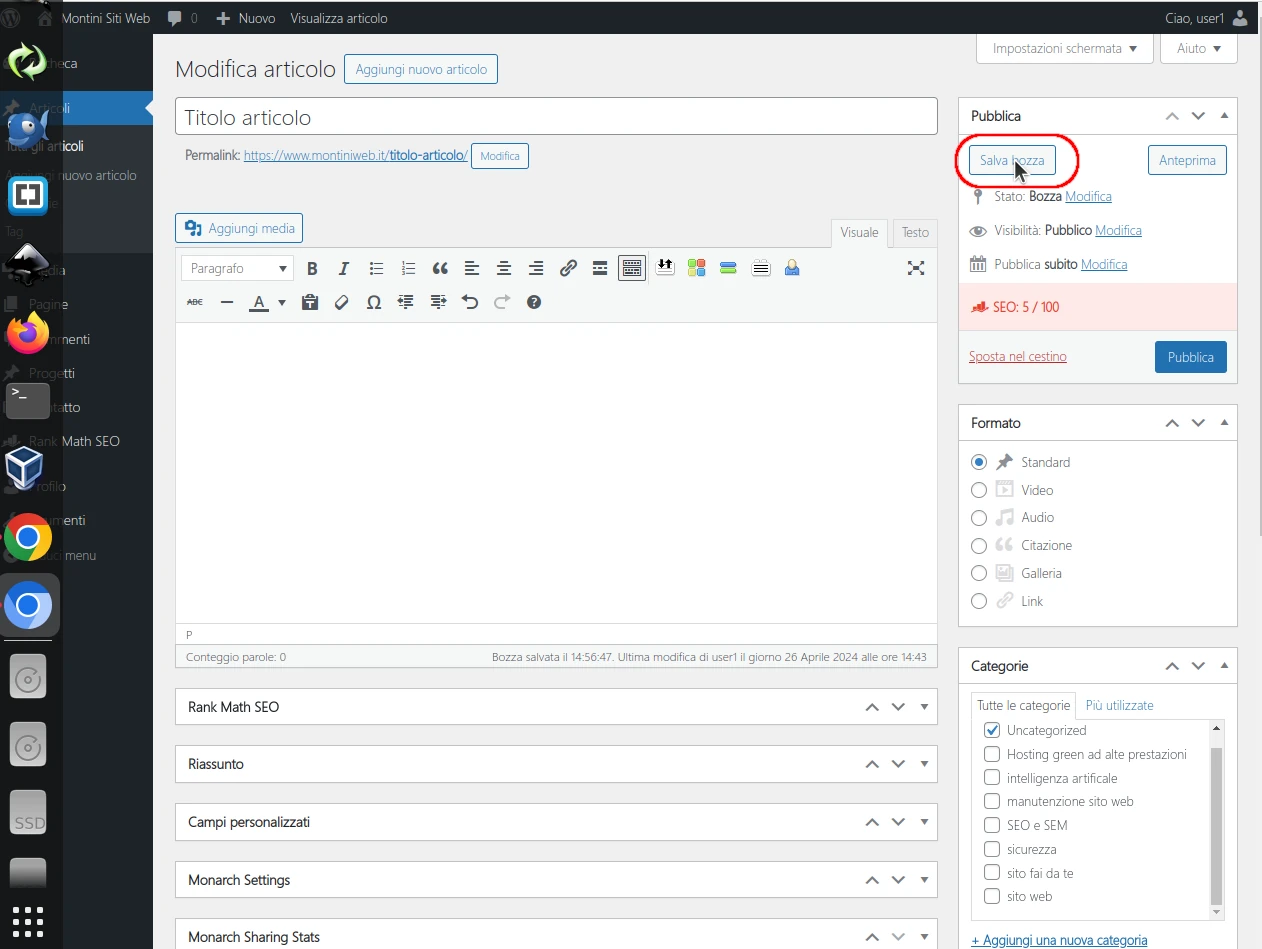Click the blue Pubblica button
Screen dimensions: 1262x949
click(1190, 357)
